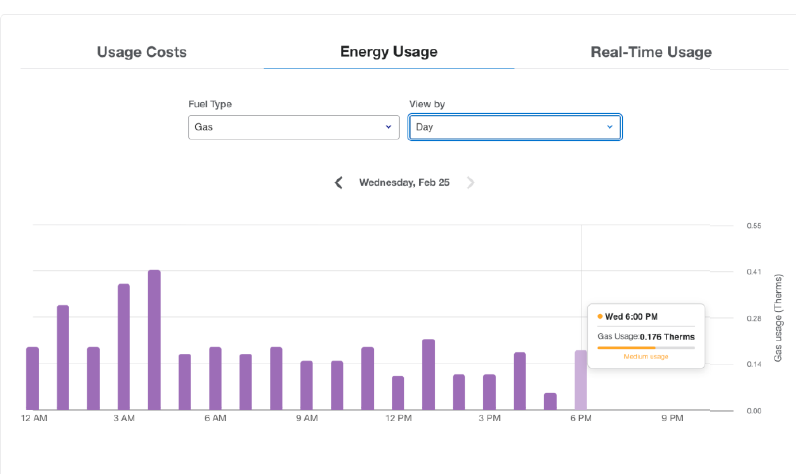Click the View by field label

427,104
